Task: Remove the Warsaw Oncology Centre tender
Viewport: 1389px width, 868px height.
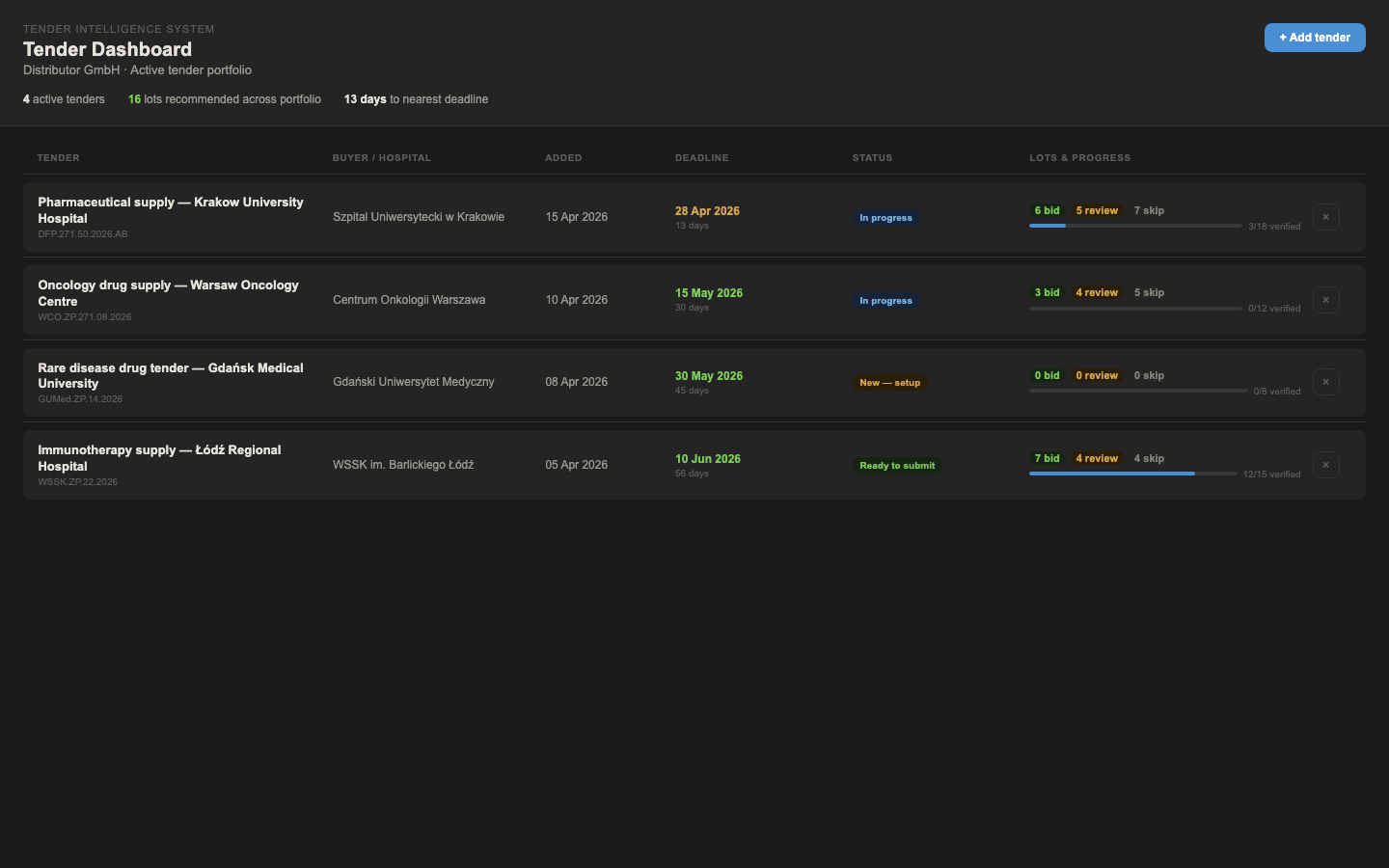Action: 1326,300
